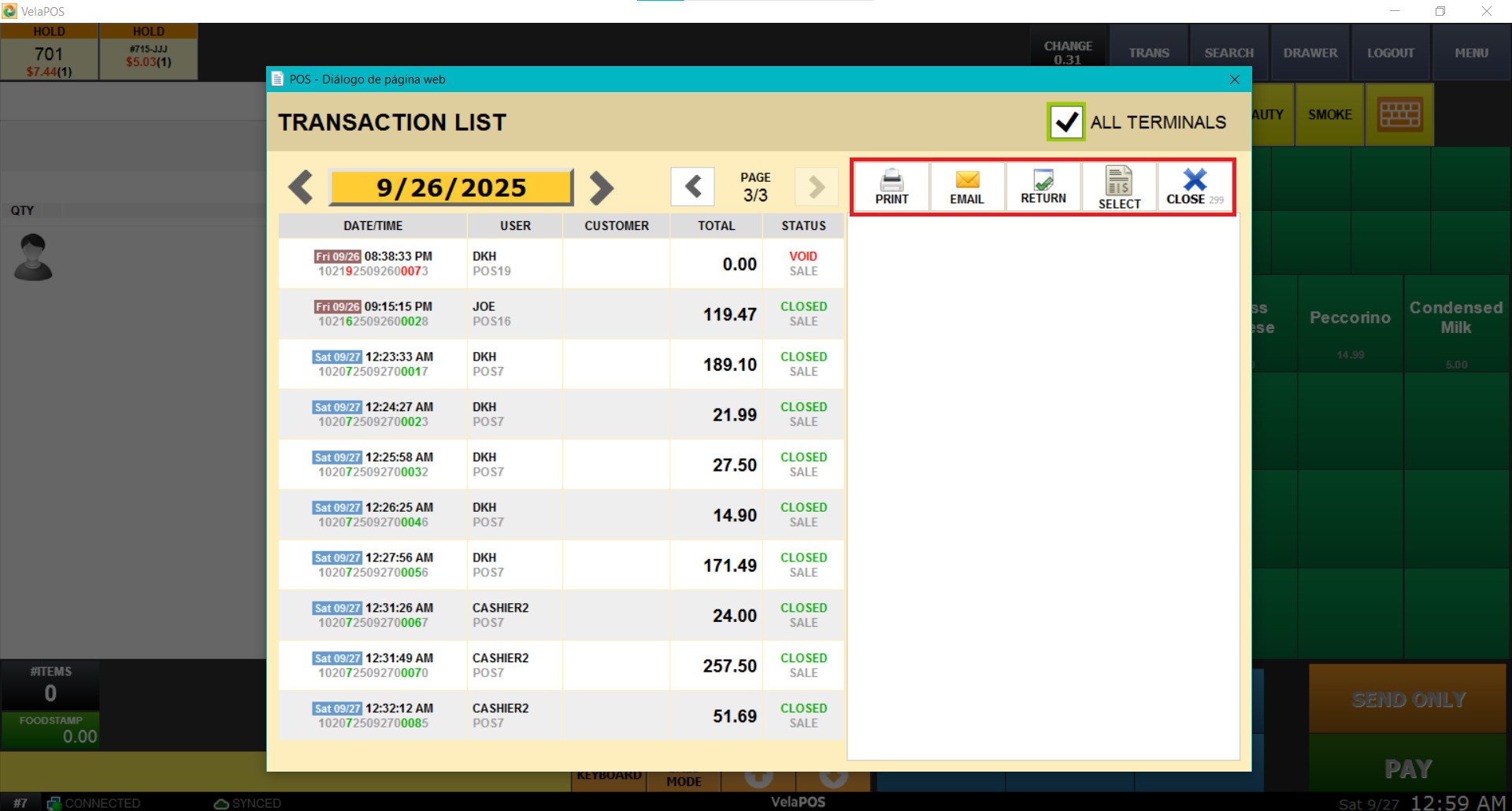The height and width of the screenshot is (811, 1512).
Task: Go to the next date arrow
Action: (x=601, y=187)
